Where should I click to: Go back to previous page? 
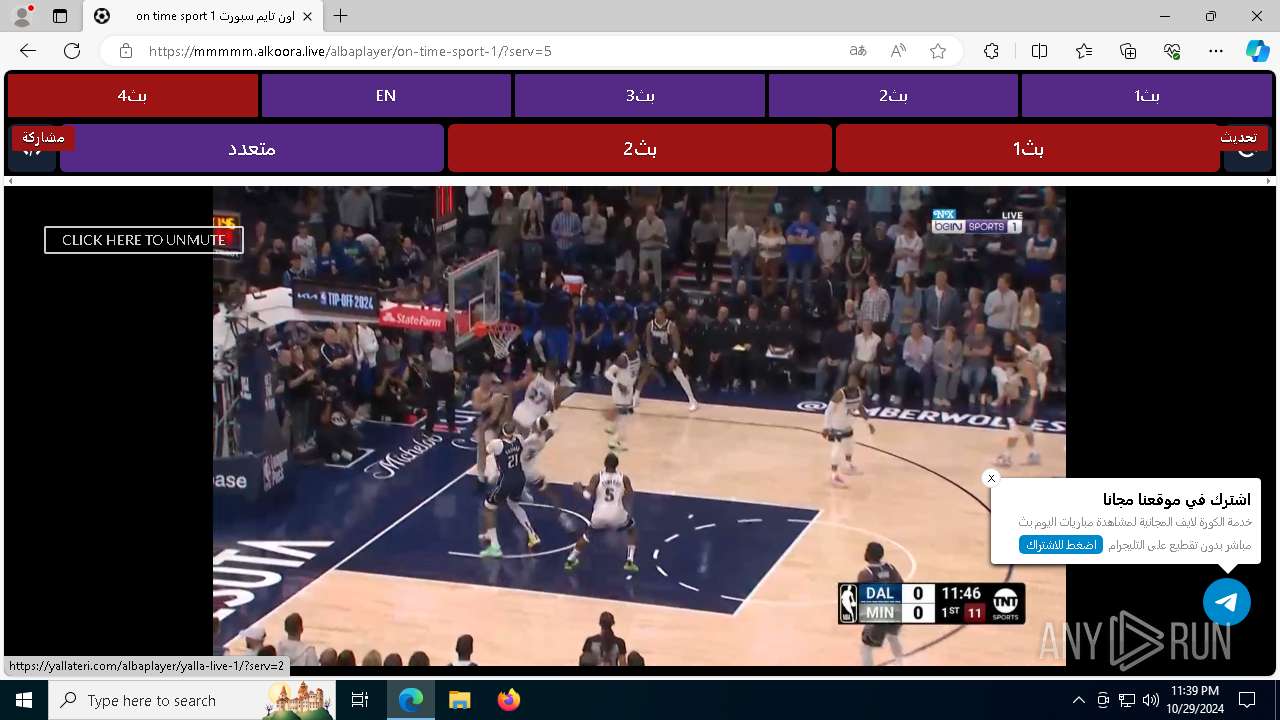point(28,51)
